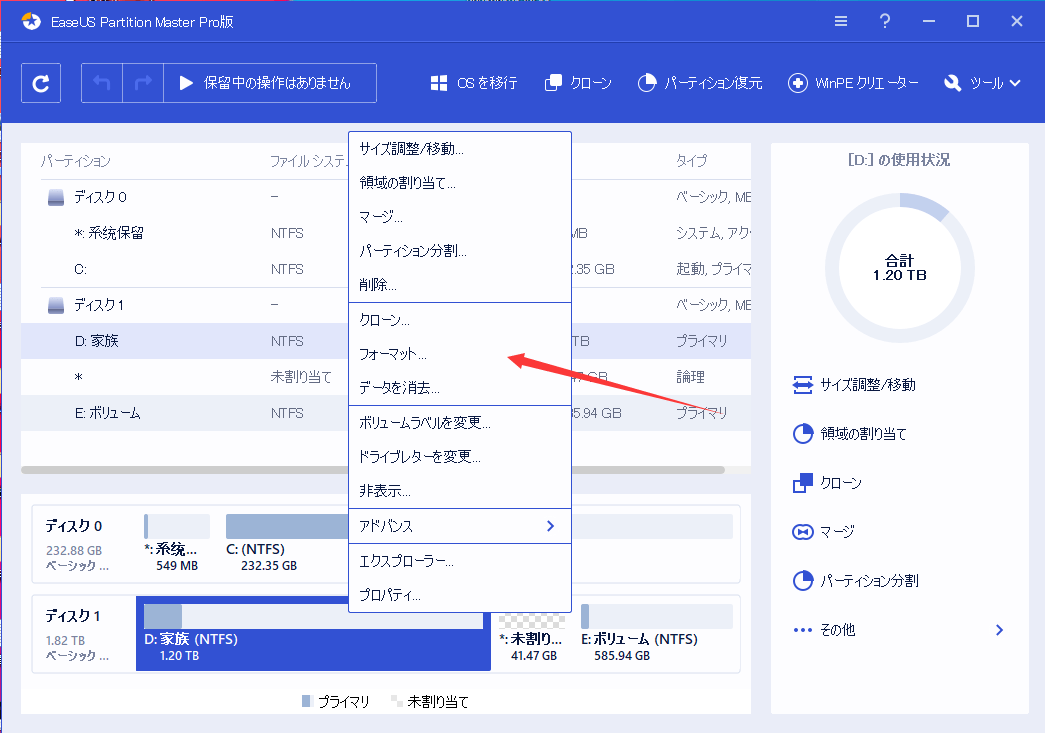The width and height of the screenshot is (1045, 733).
Task: Choose 領域の割り当て in context menu
Action: pos(460,183)
